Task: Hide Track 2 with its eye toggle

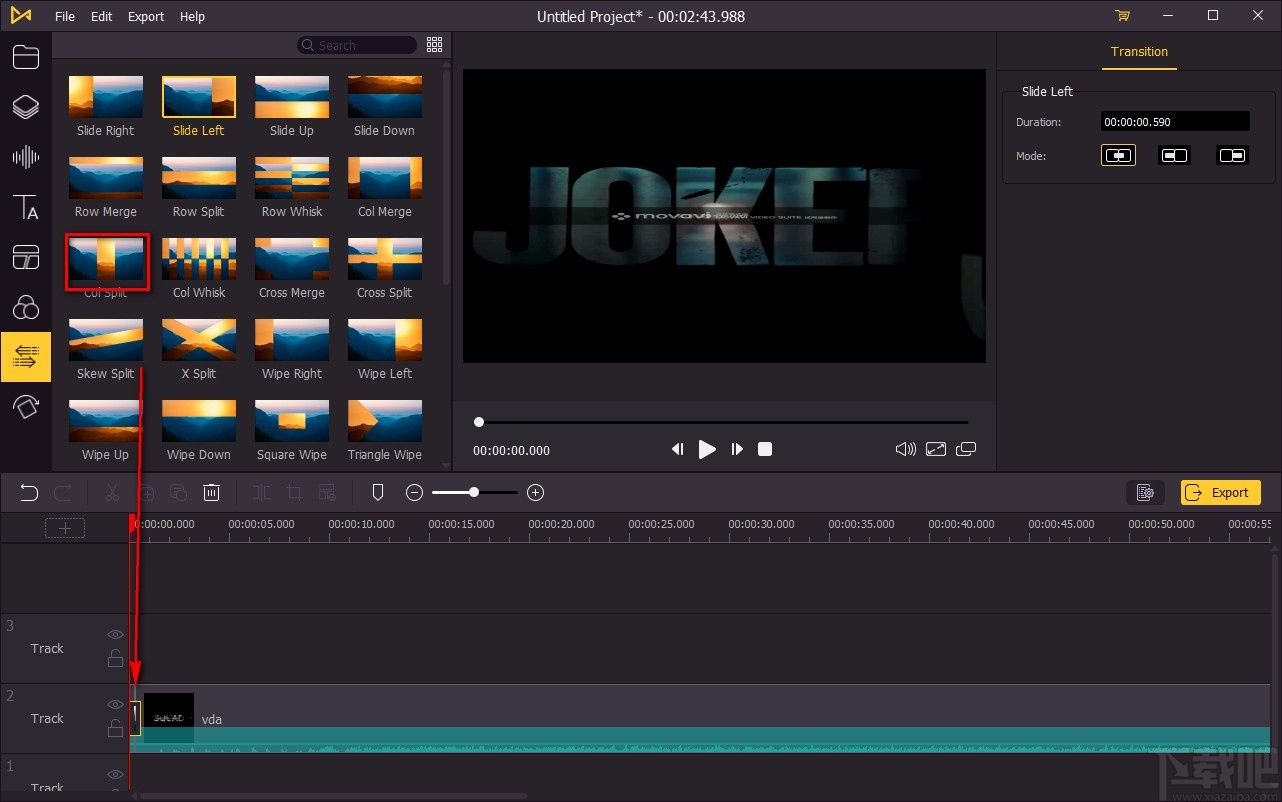Action: 115,704
